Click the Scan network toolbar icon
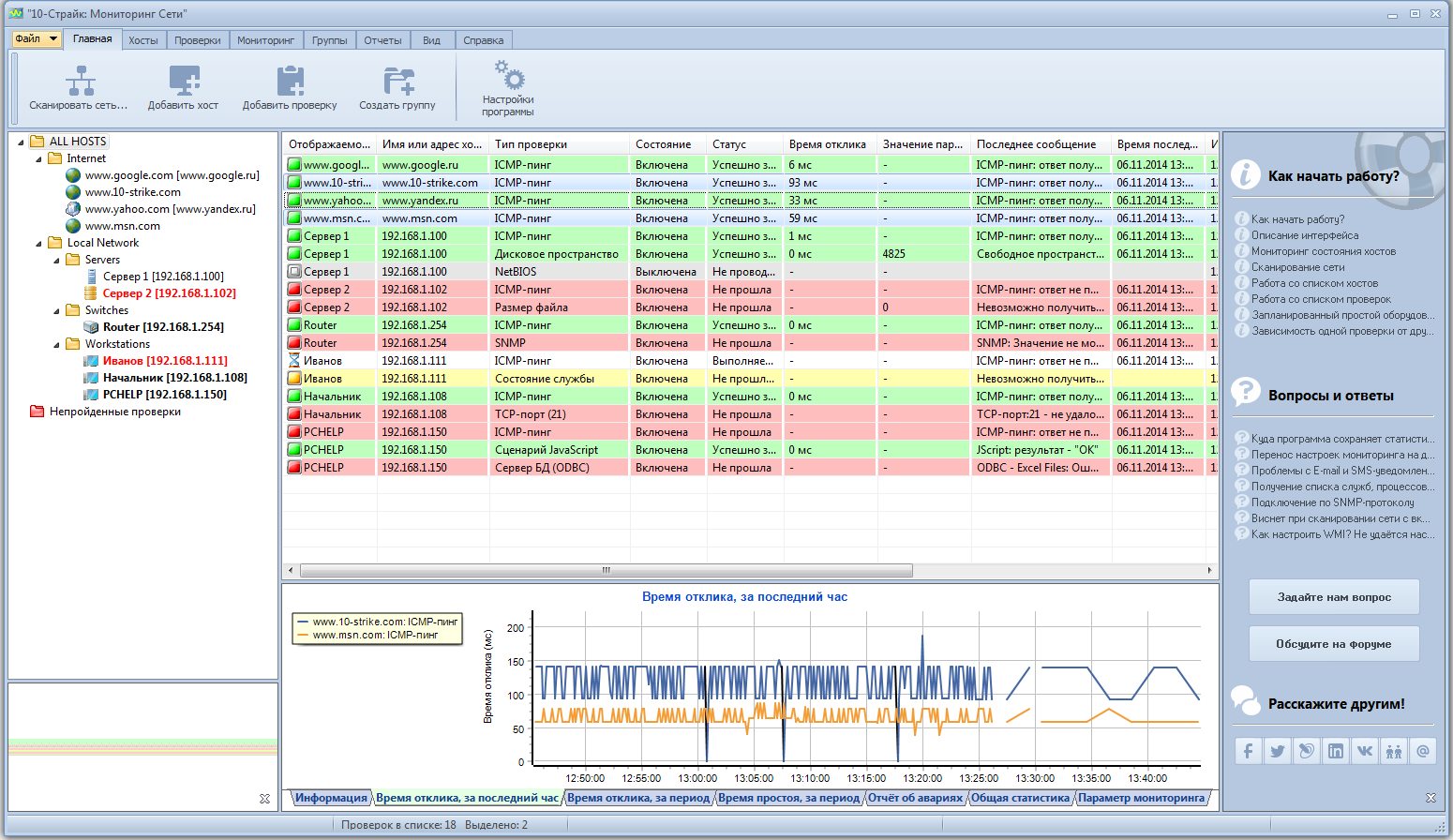1453x840 pixels. tap(80, 82)
